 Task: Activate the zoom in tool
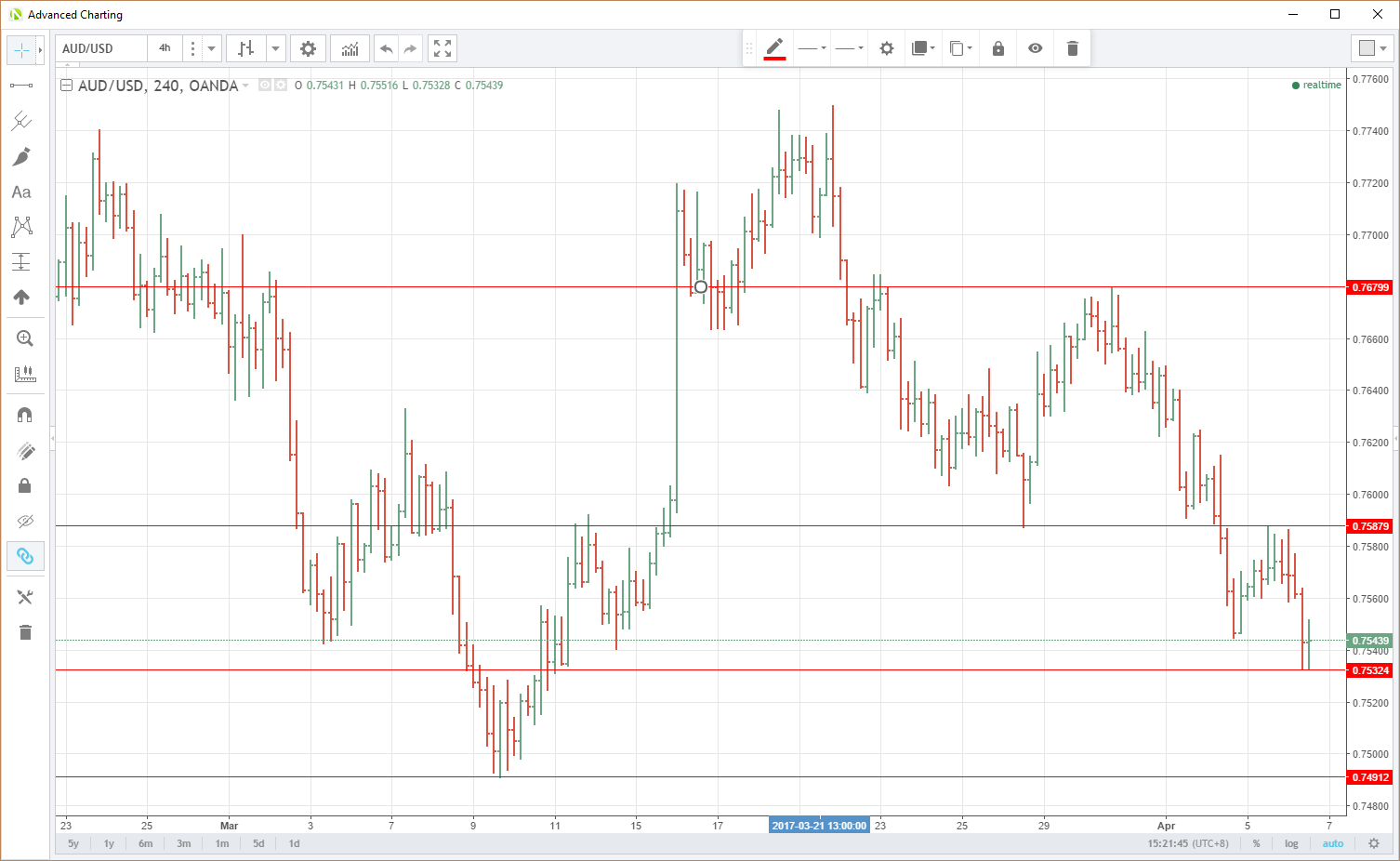(x=25, y=338)
